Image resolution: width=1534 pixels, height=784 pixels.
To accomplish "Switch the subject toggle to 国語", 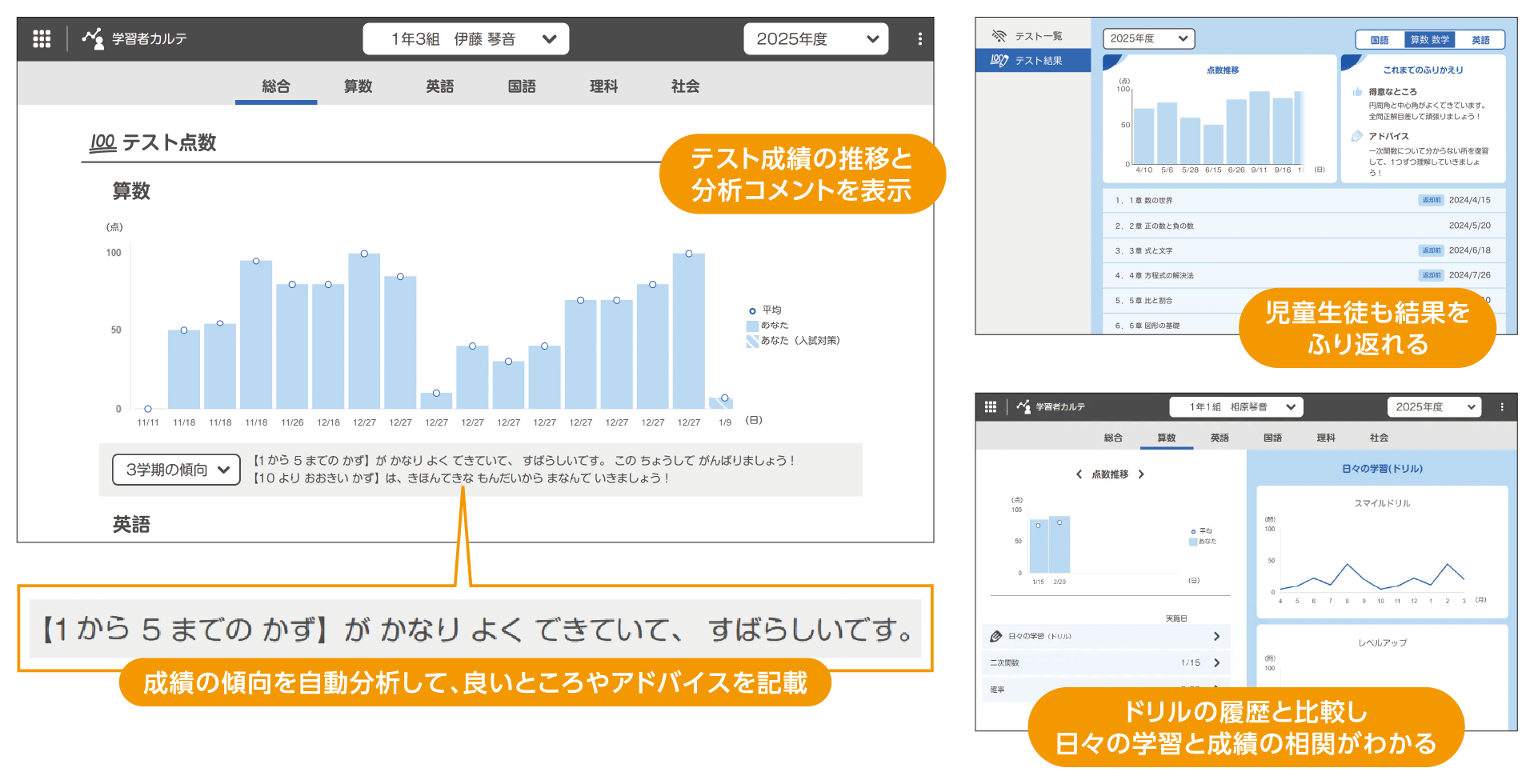I will click(x=1380, y=40).
